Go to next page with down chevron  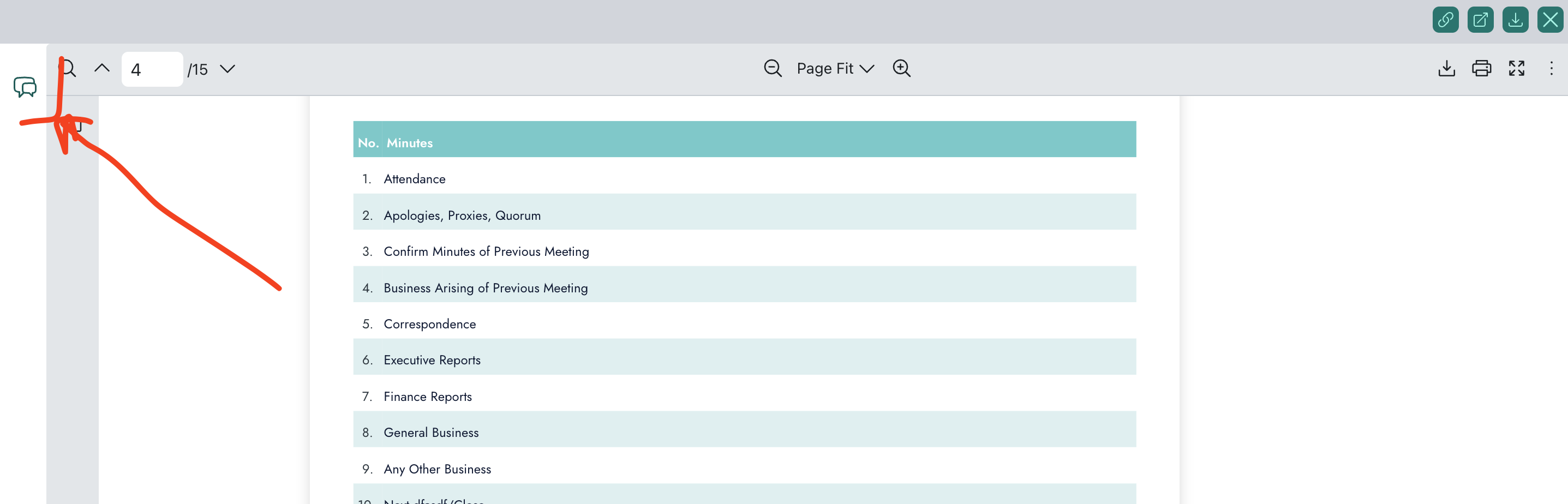[228, 69]
